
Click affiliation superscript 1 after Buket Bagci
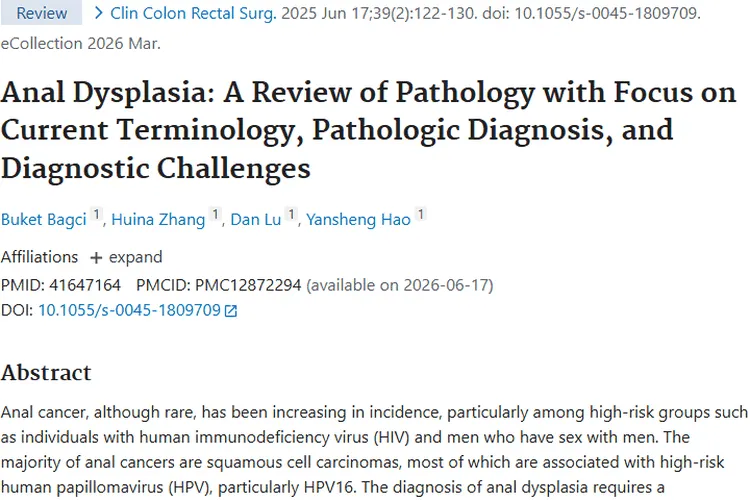pyautogui.click(x=96, y=215)
